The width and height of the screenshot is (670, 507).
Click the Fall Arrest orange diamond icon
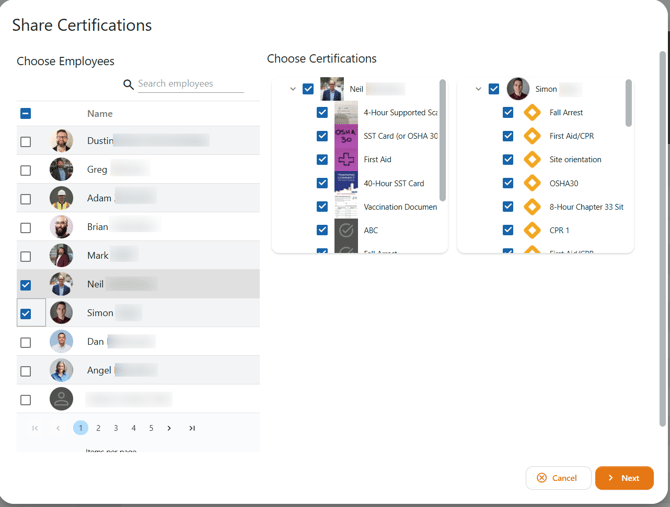coord(532,112)
